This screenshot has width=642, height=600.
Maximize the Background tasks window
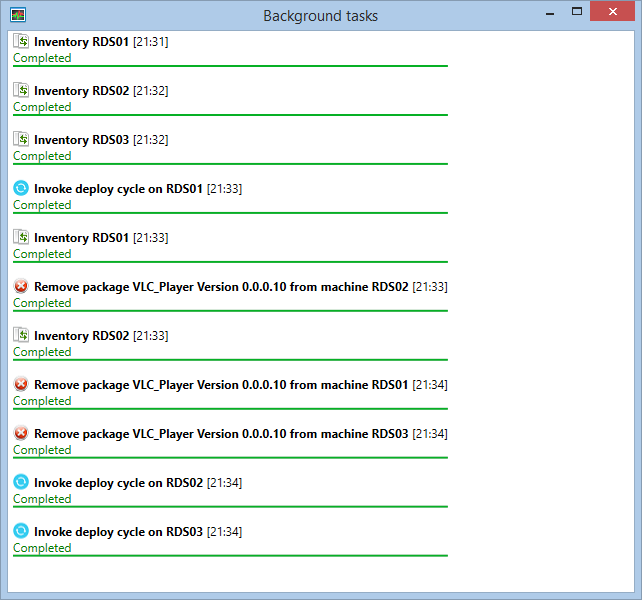coord(577,12)
